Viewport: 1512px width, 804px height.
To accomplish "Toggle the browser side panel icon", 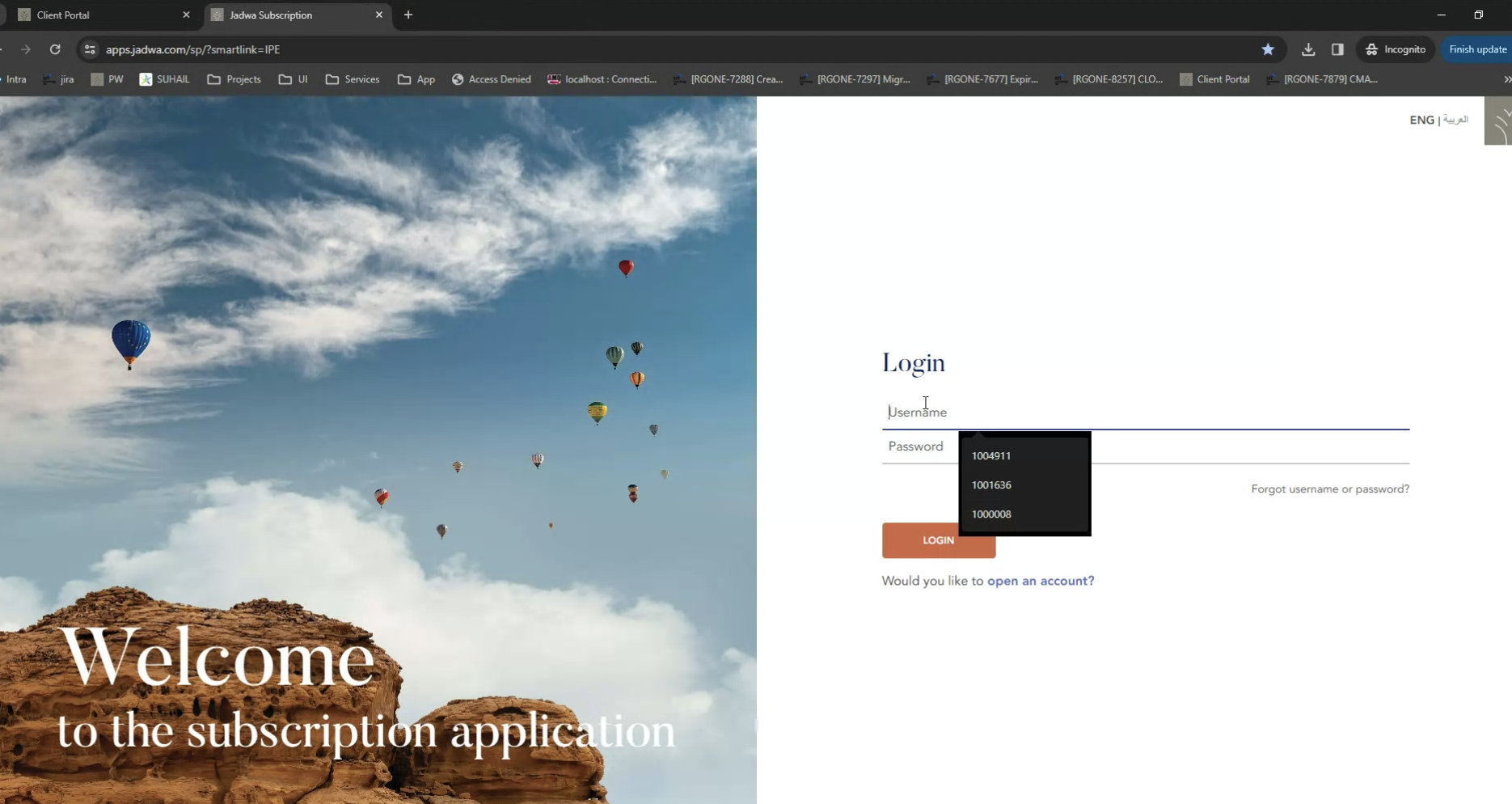I will 1337,49.
